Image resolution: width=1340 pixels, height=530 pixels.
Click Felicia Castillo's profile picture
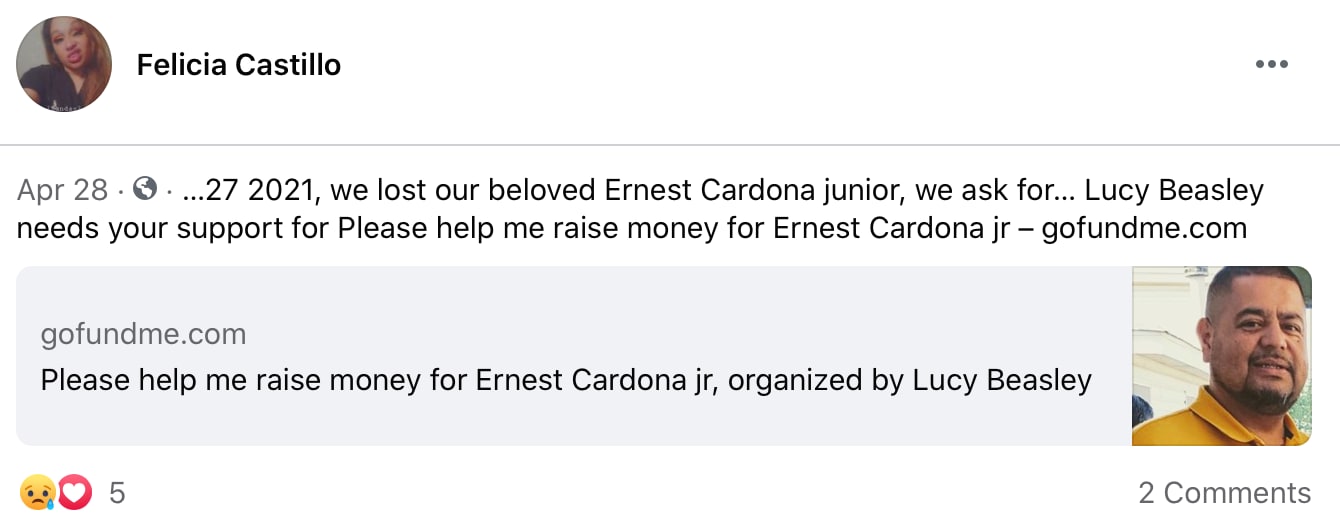[x=64, y=64]
